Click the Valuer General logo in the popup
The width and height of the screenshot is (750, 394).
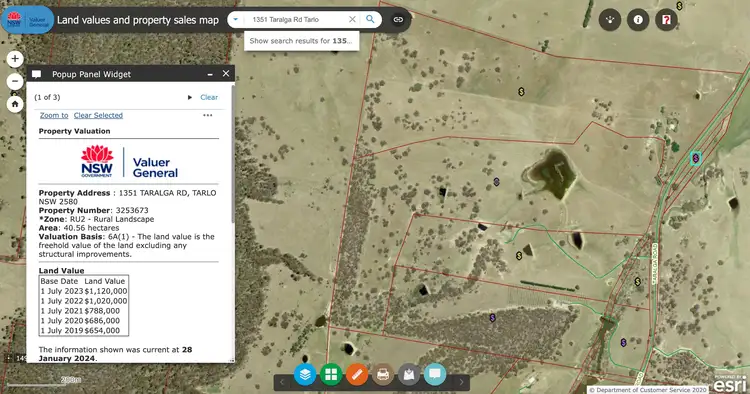(129, 162)
